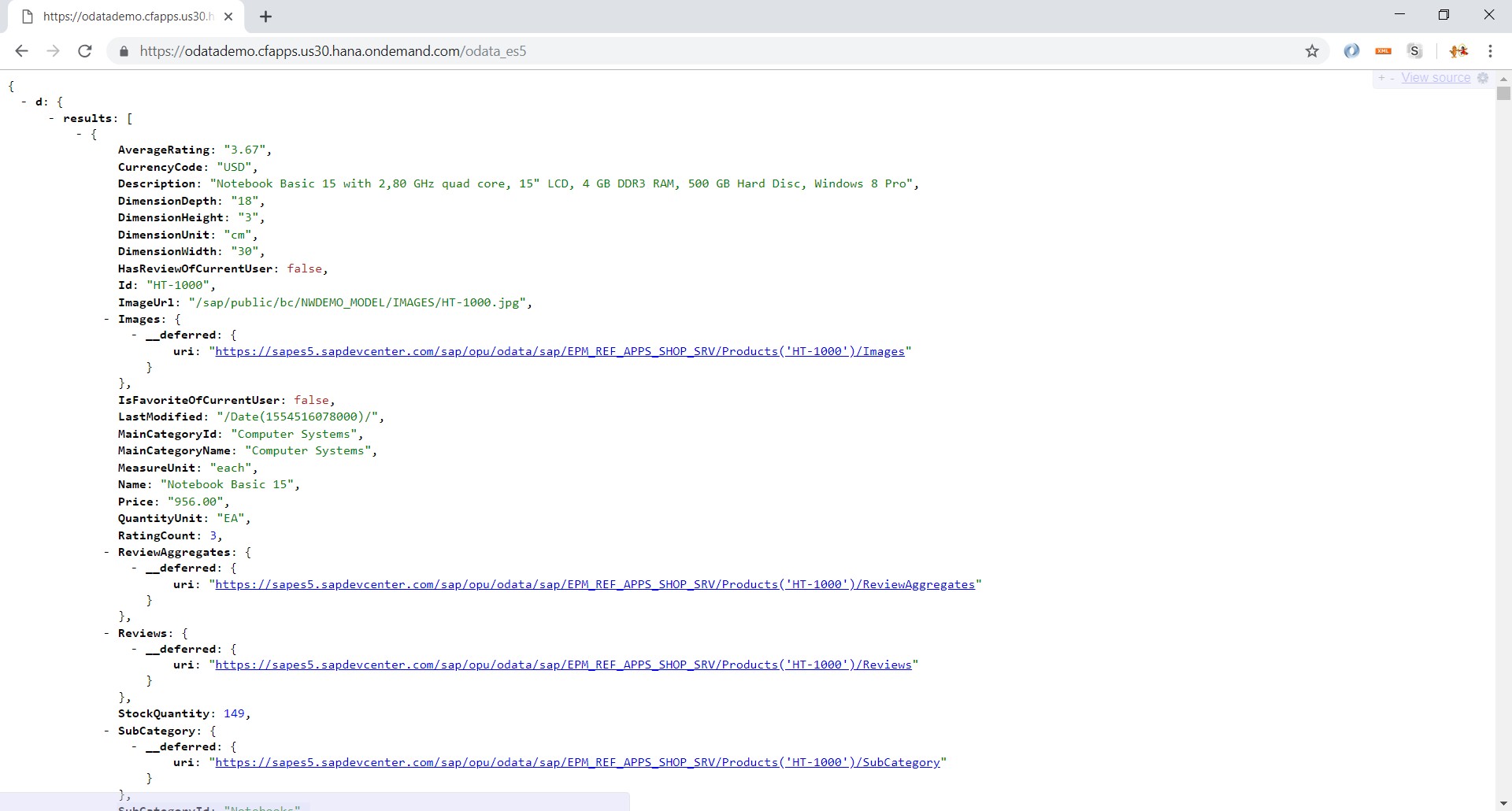The image size is (1512, 811).
Task: Click the Name value "Notebook Basic 15"
Action: tap(227, 484)
